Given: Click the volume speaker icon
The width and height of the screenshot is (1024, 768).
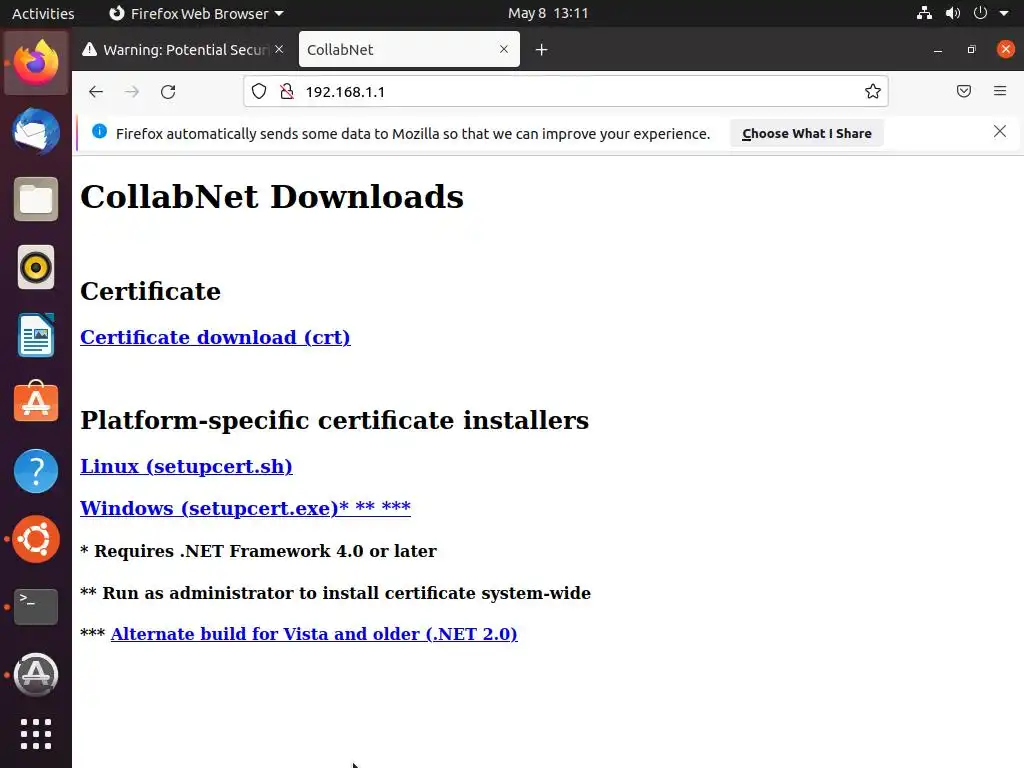Looking at the screenshot, I should (953, 13).
